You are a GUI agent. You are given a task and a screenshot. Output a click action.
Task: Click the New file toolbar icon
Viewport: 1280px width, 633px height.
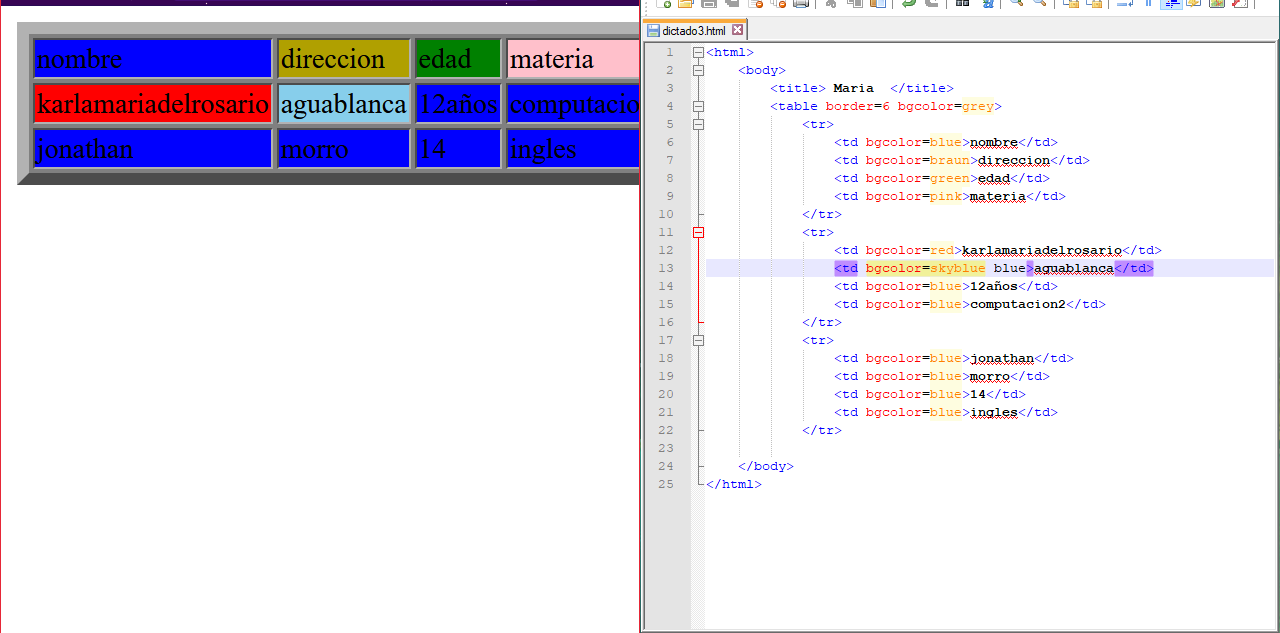pos(664,4)
